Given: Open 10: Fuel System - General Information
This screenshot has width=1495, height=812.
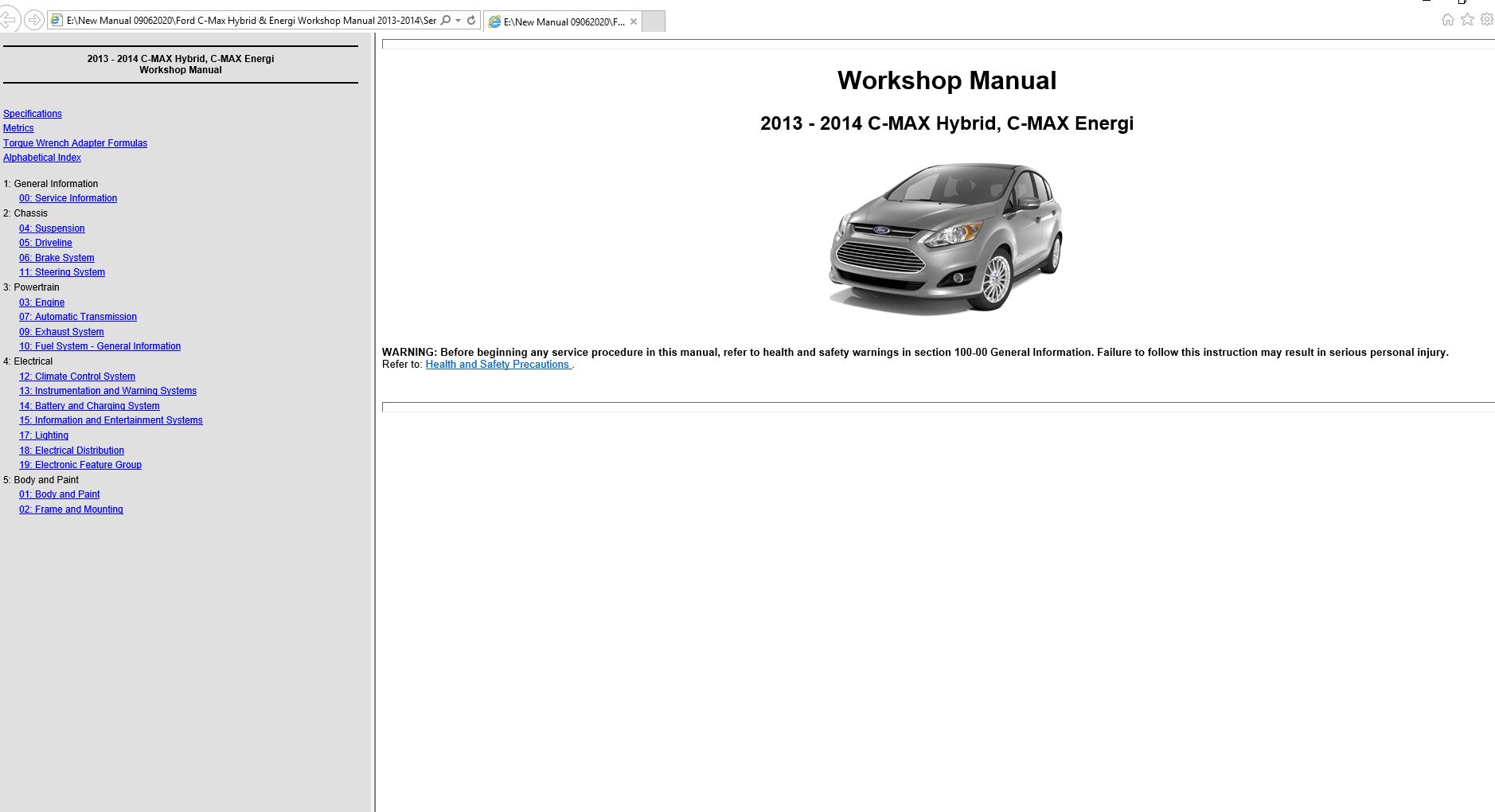Looking at the screenshot, I should tap(100, 346).
